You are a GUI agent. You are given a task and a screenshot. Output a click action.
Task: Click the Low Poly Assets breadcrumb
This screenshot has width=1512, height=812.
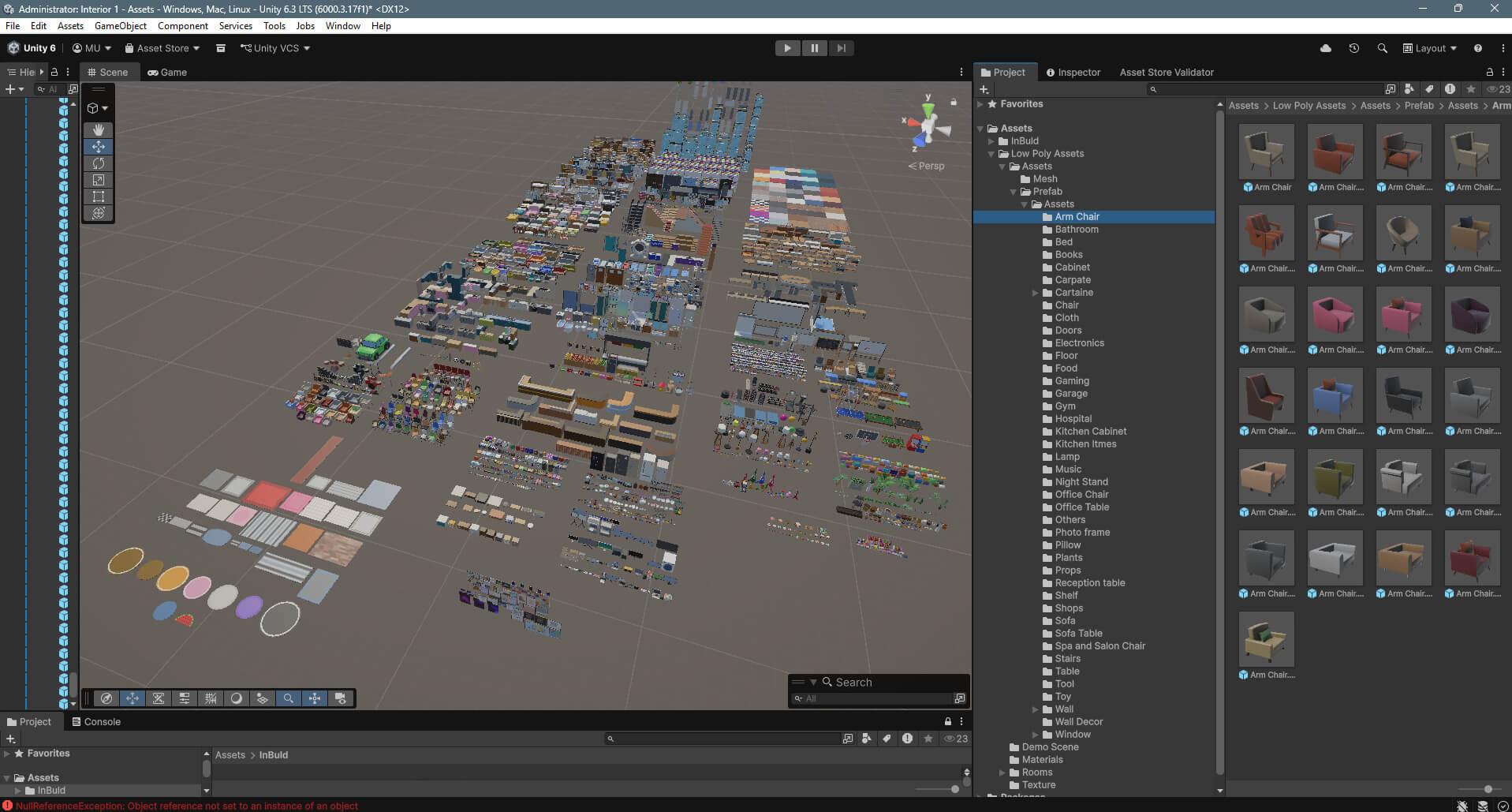[x=1309, y=106]
